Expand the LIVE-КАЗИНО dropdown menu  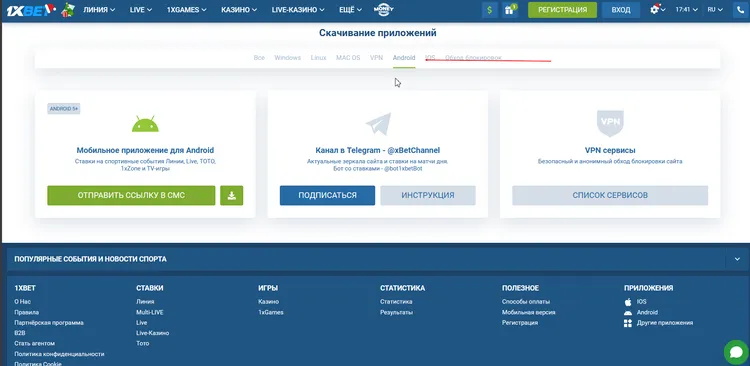[298, 10]
